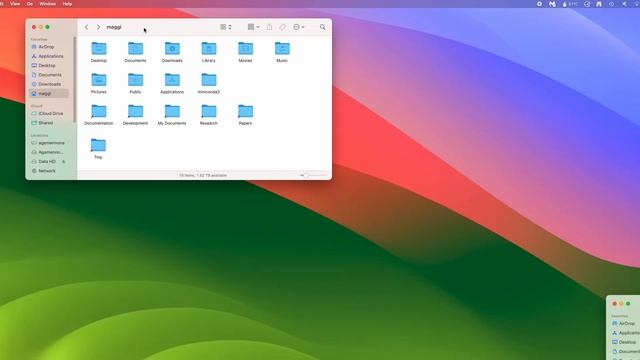Open the Group By dropdown in the toolbar
Viewport: 640px width, 360px height.
[x=253, y=27]
